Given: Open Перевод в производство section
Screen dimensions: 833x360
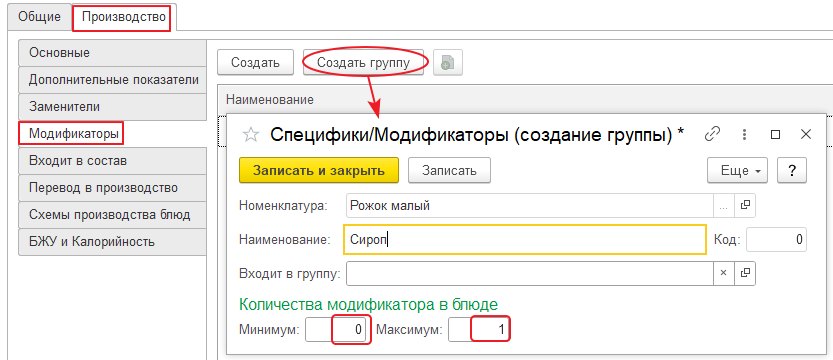Looking at the screenshot, I should 112,188.
